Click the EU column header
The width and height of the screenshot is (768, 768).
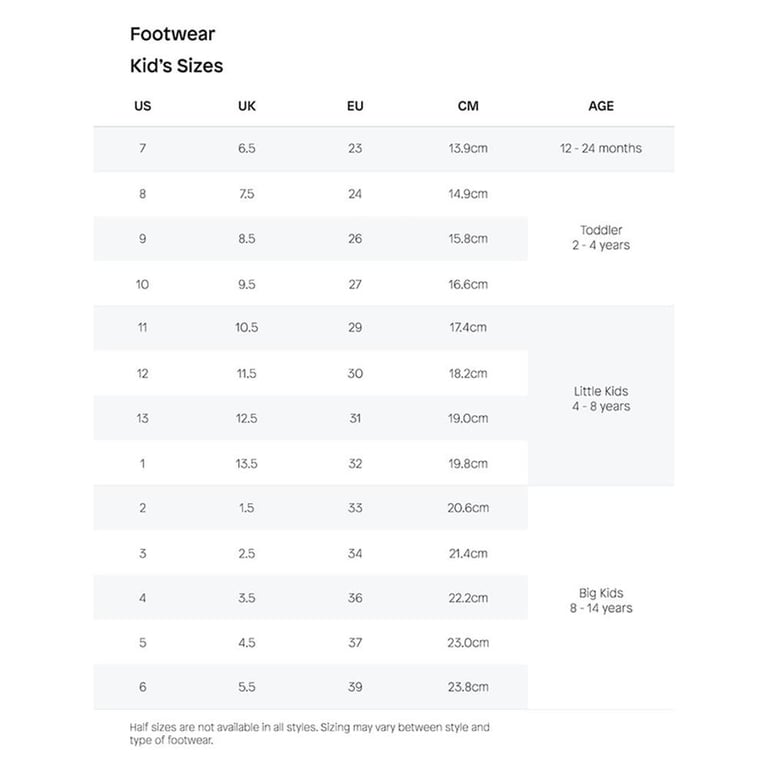point(355,106)
